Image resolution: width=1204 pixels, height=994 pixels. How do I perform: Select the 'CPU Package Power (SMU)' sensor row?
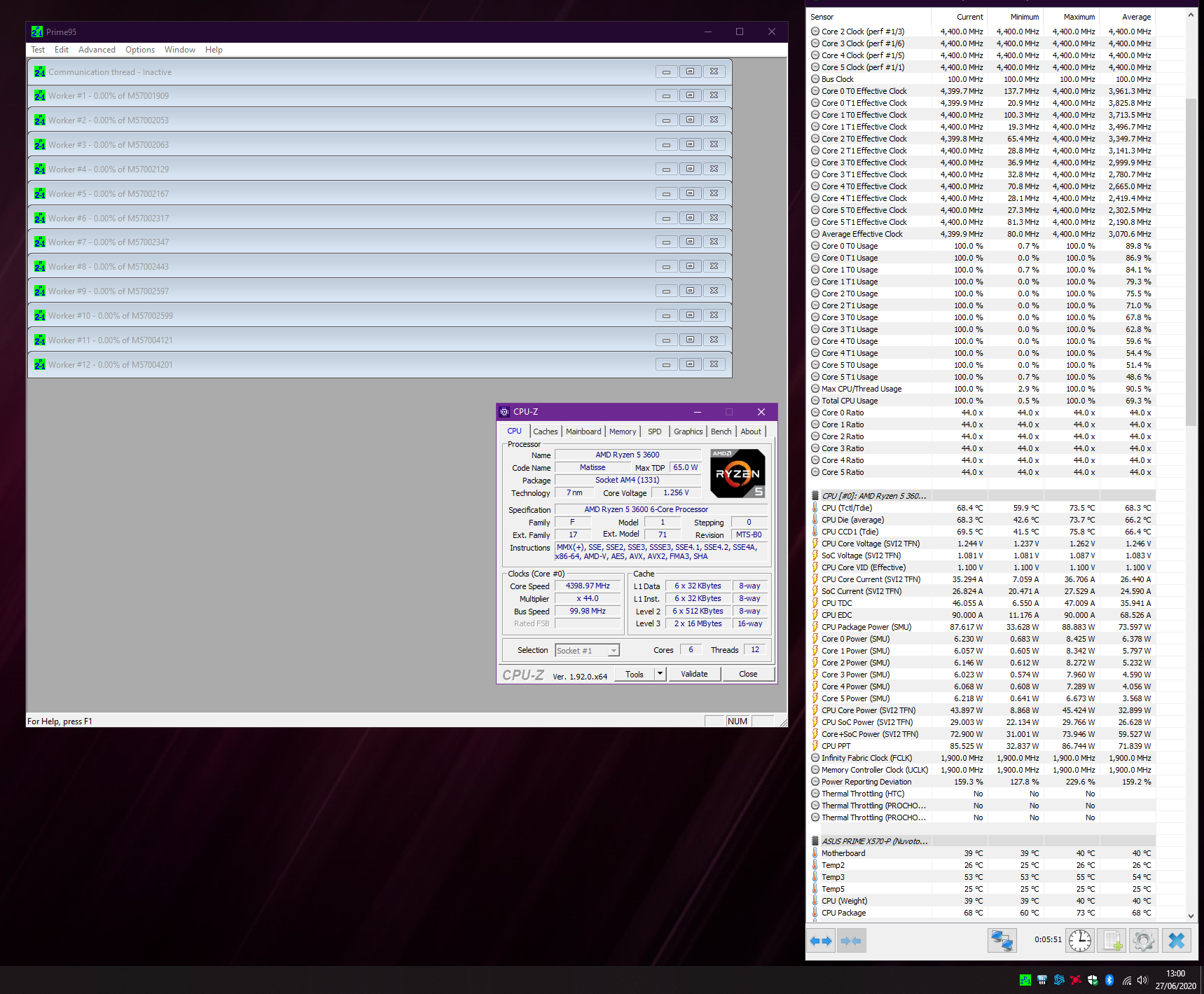coord(982,627)
